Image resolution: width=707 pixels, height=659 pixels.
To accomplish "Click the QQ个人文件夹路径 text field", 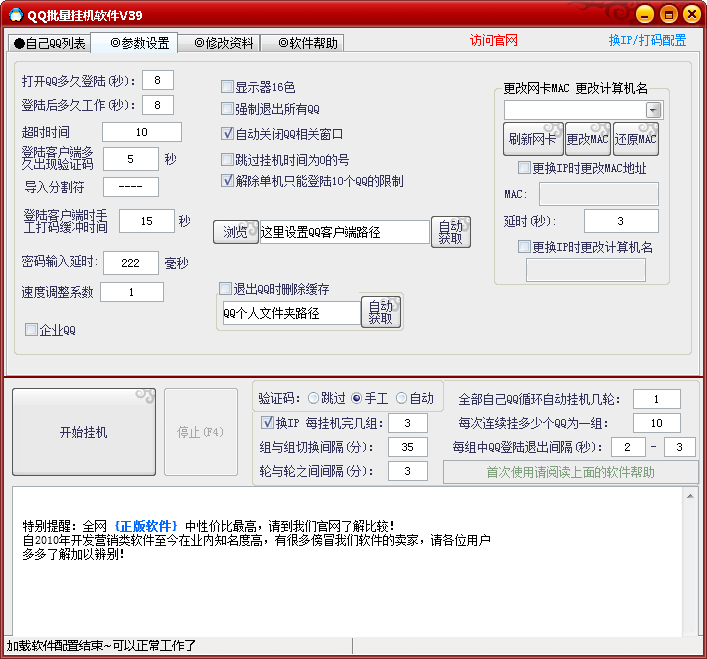I will (291, 313).
